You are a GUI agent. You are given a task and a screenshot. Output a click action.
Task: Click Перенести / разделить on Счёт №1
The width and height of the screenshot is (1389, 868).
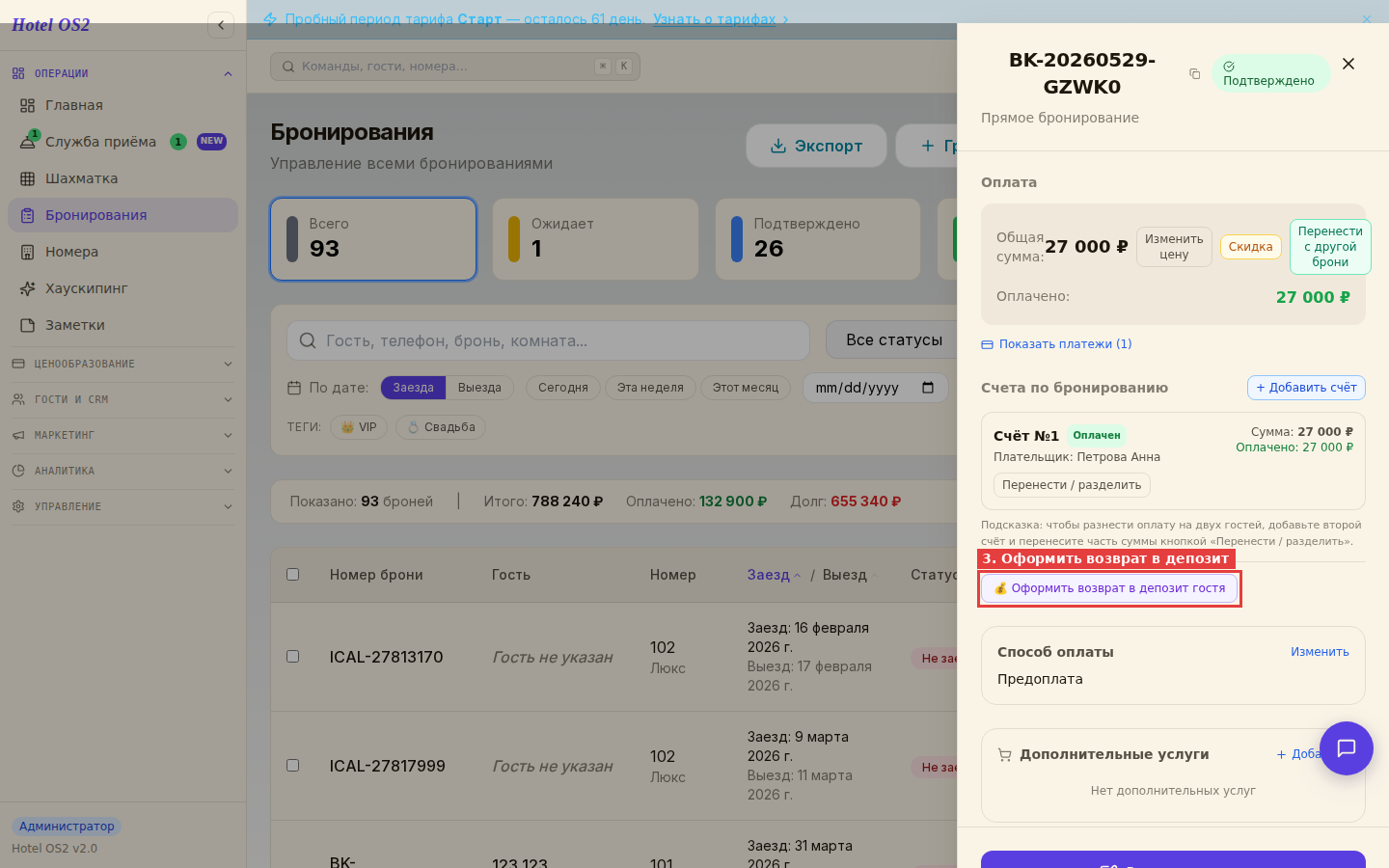(x=1072, y=485)
